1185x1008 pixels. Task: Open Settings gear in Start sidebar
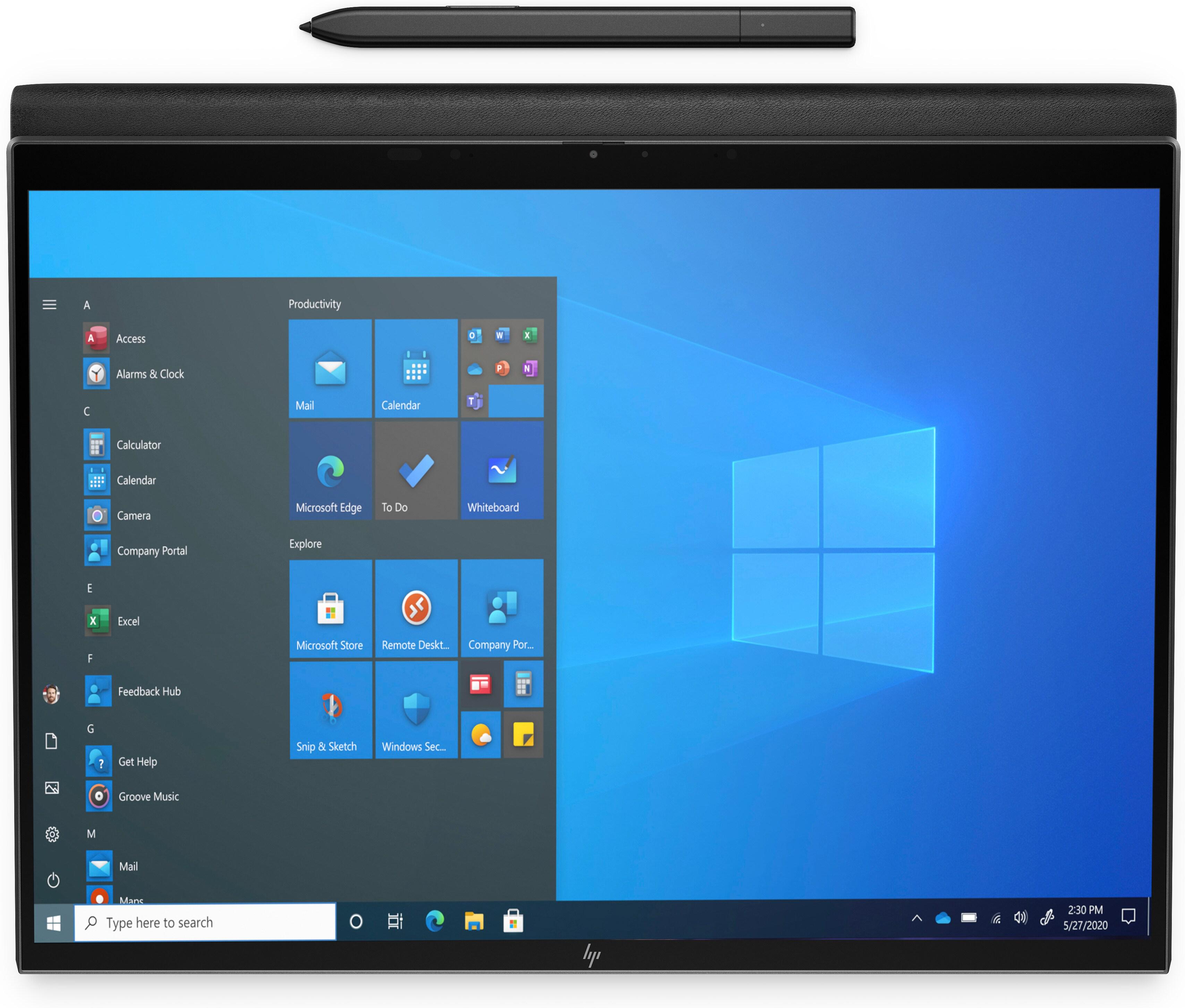coord(52,834)
